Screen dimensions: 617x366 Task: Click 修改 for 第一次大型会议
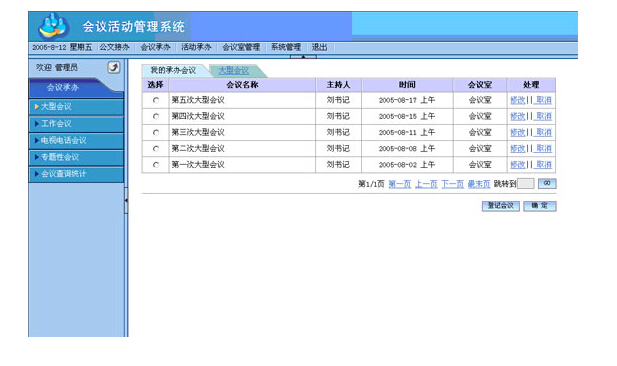tap(518, 165)
